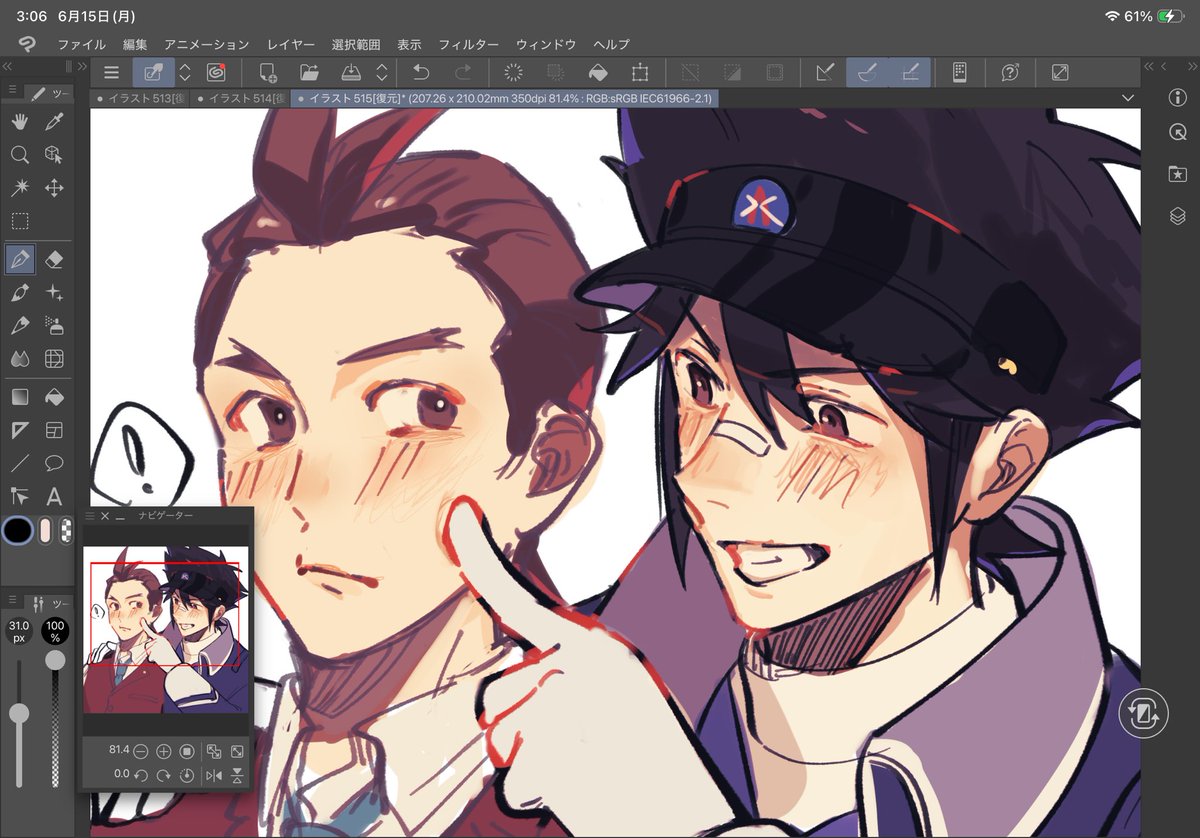1200x838 pixels.
Task: Select the Pencil tool
Action: 19,326
